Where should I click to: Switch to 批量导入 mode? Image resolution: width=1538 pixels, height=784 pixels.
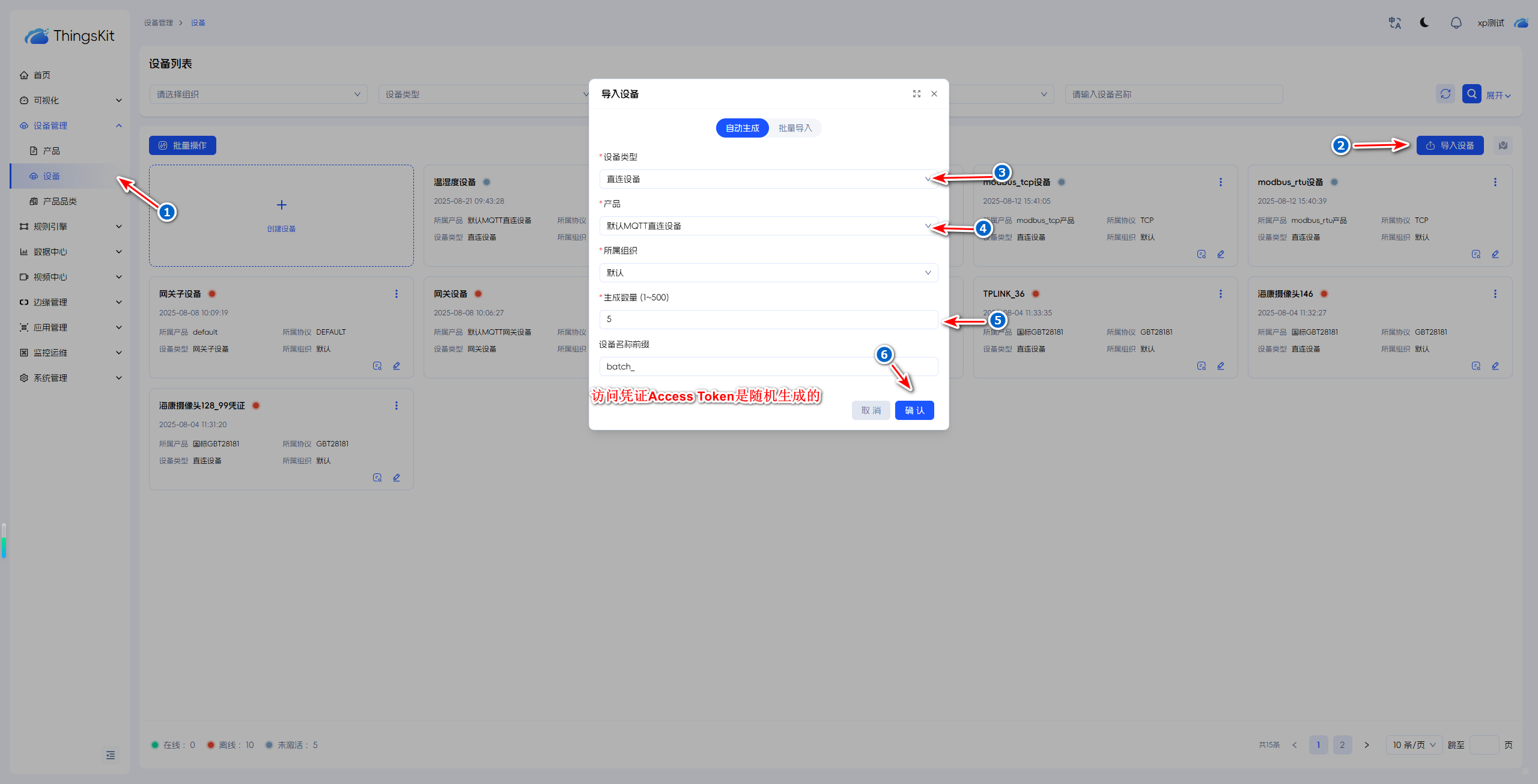click(x=795, y=128)
